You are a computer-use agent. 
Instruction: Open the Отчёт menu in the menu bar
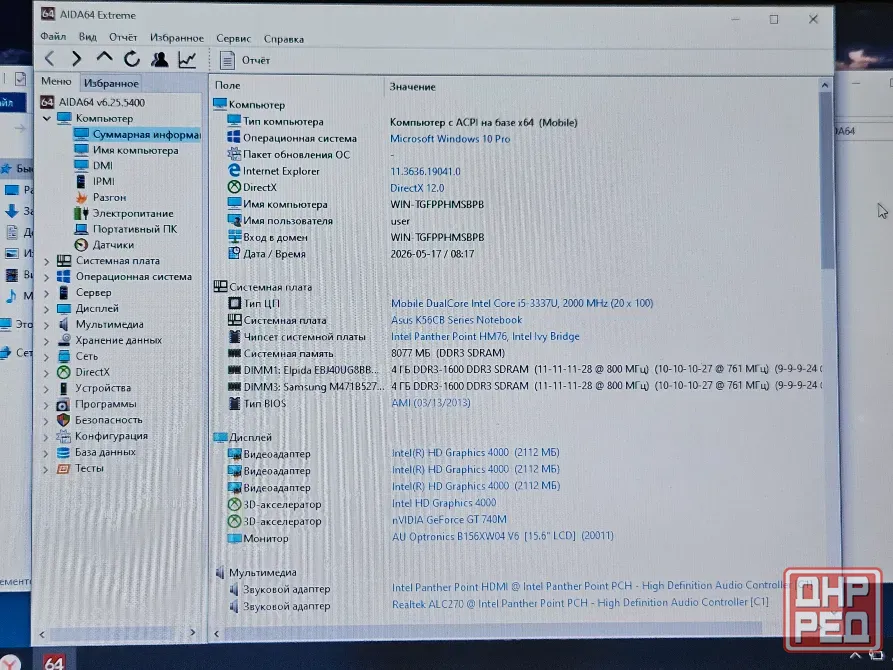pos(123,38)
